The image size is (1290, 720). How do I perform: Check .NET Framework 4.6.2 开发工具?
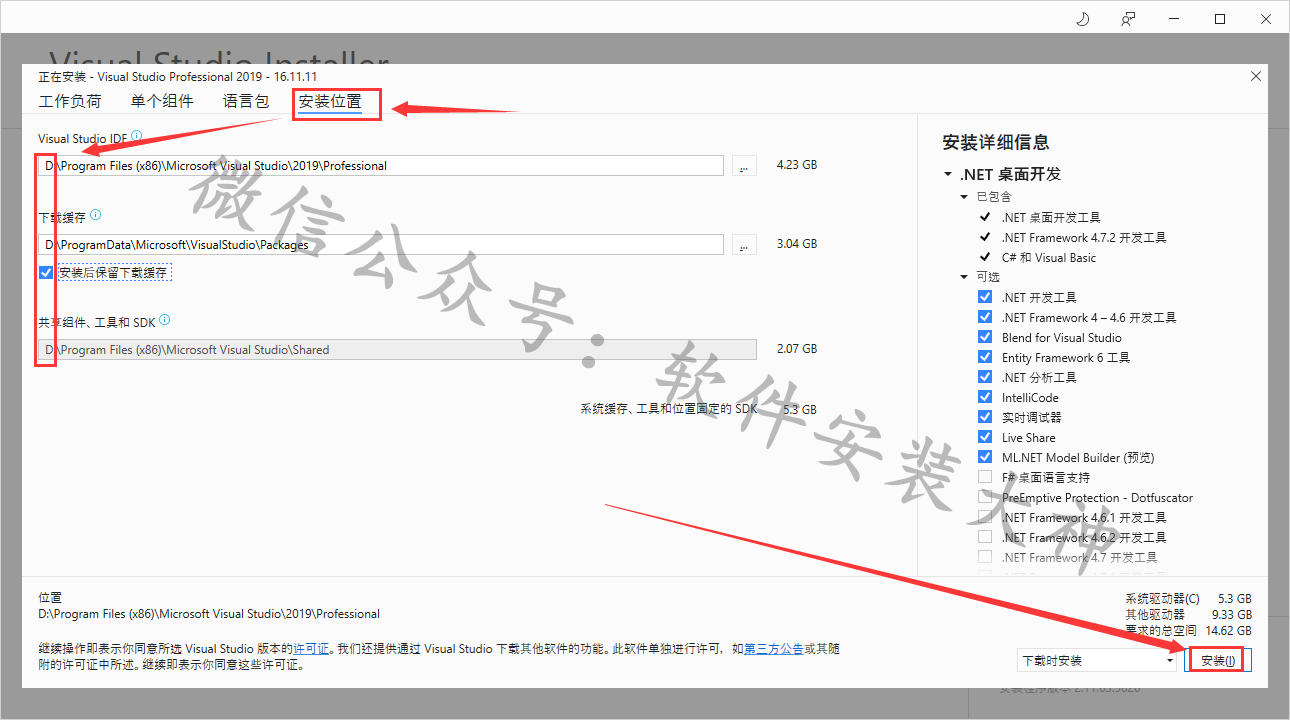985,537
